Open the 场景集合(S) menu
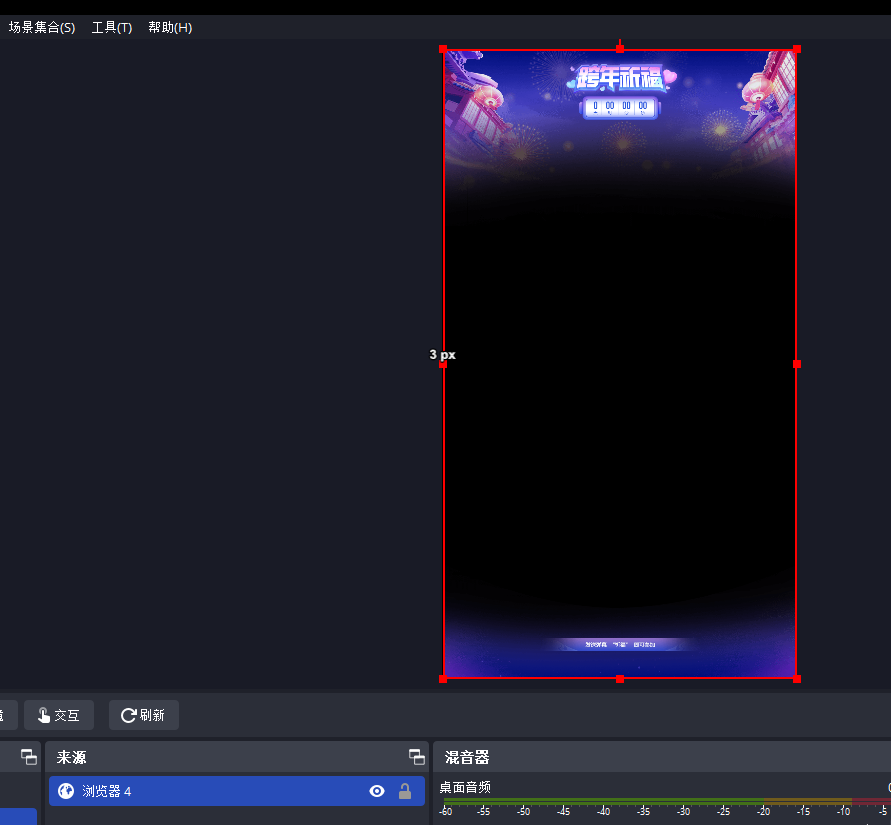This screenshot has height=825, width=891. [41, 27]
